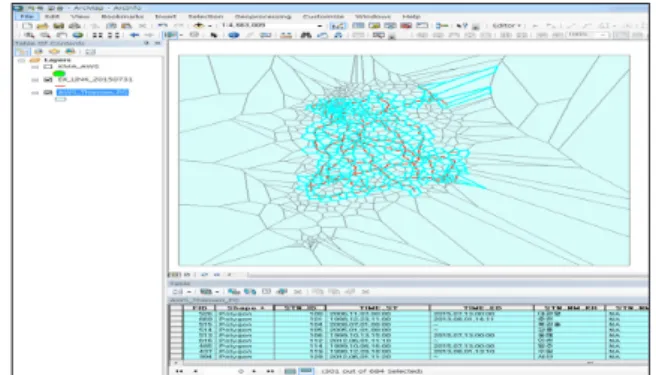656x375 pixels.
Task: Toggle KMA_AWS layer visibility checkbox
Action: pyautogui.click(x=48, y=67)
